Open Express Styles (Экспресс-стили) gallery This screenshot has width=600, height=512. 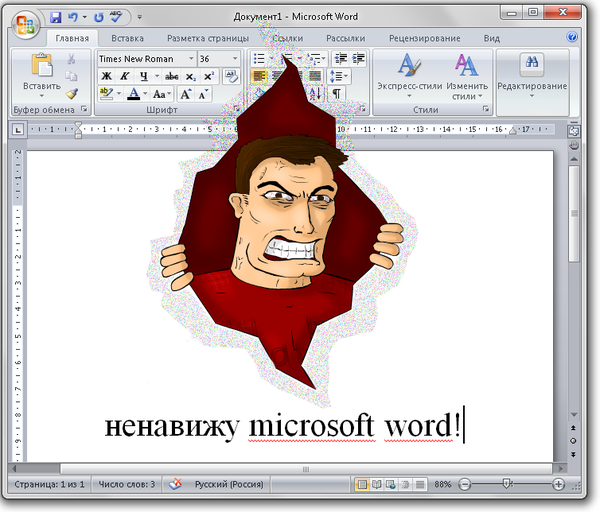[409, 75]
